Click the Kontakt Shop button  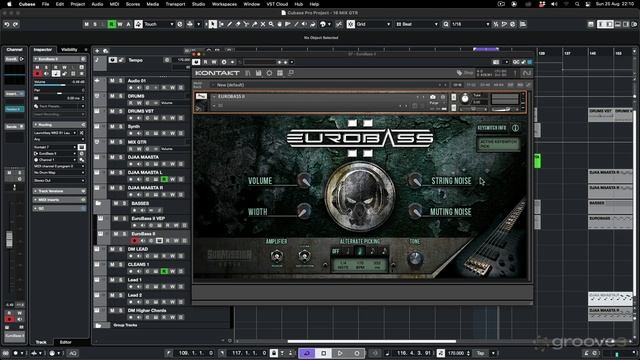465,73
